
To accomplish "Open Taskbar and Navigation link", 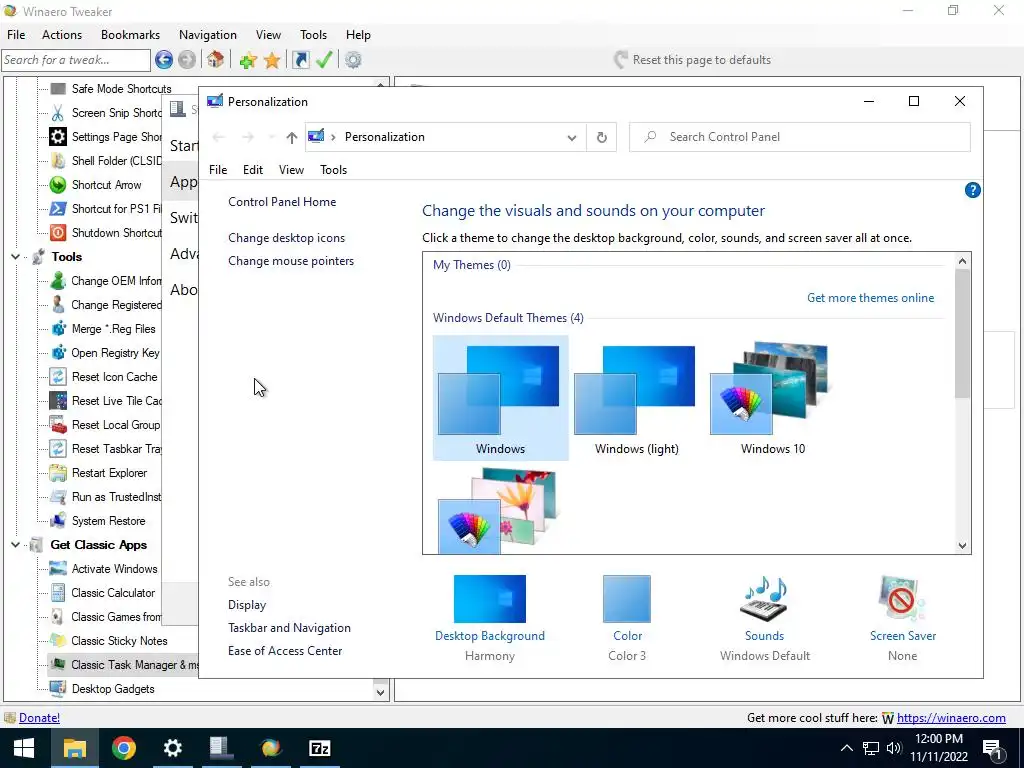I will coord(289,628).
